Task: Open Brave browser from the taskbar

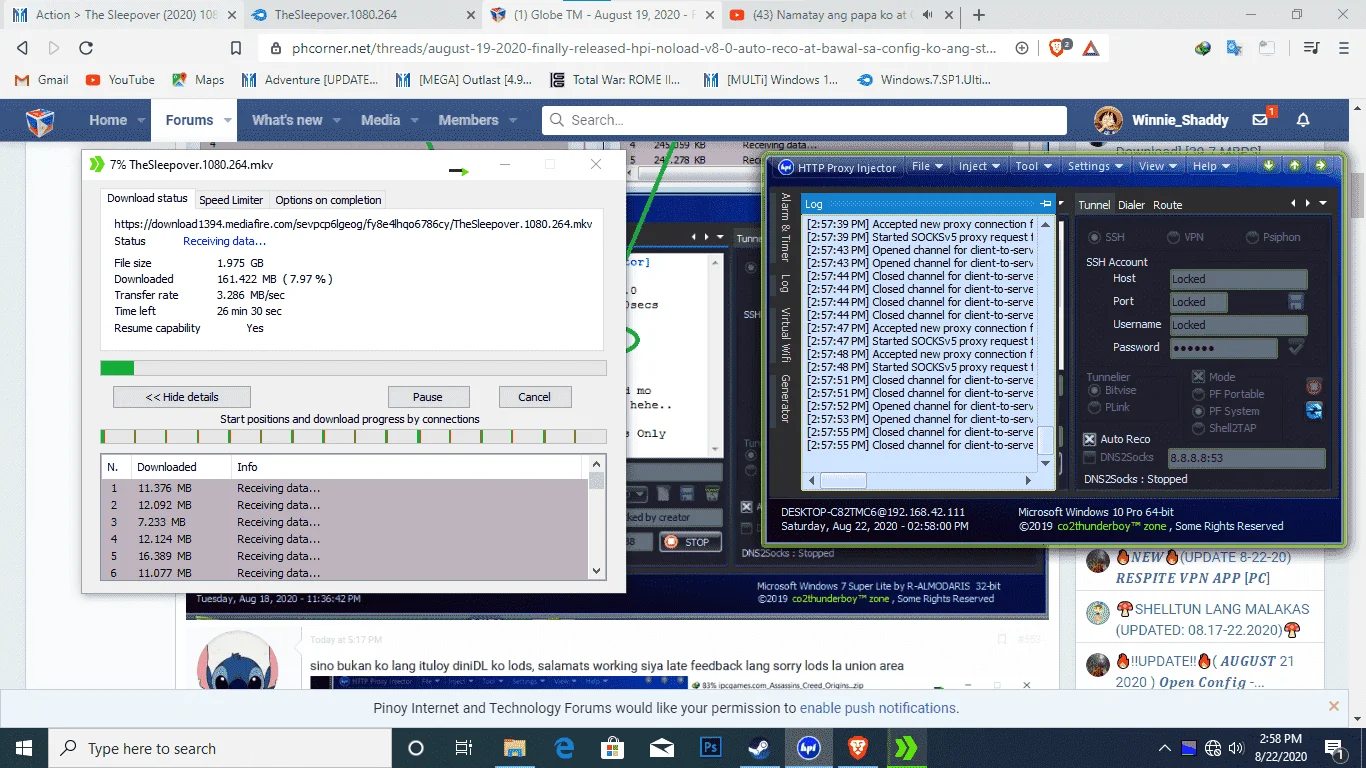Action: coord(857,748)
